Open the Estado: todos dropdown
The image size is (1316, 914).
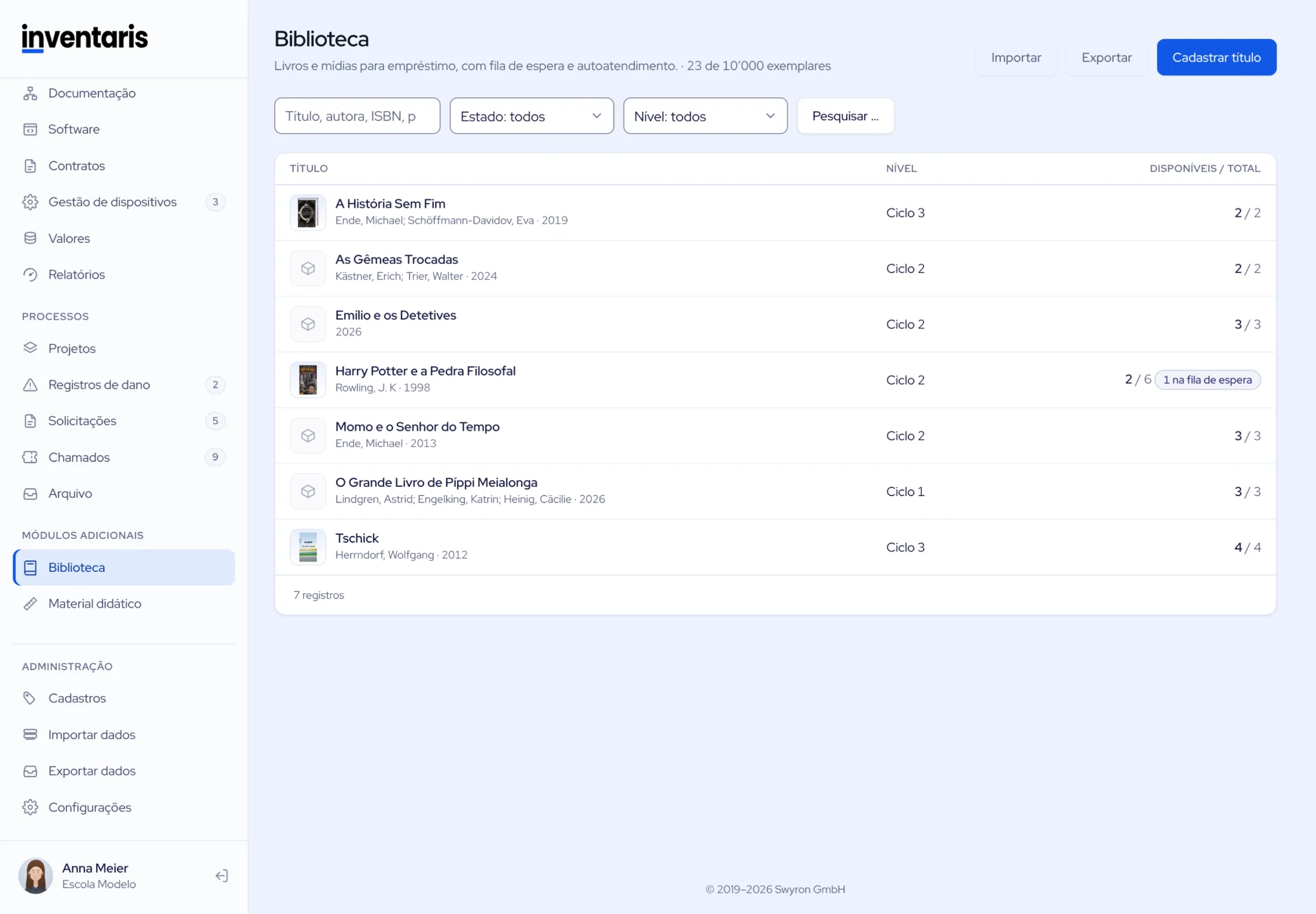coord(531,116)
